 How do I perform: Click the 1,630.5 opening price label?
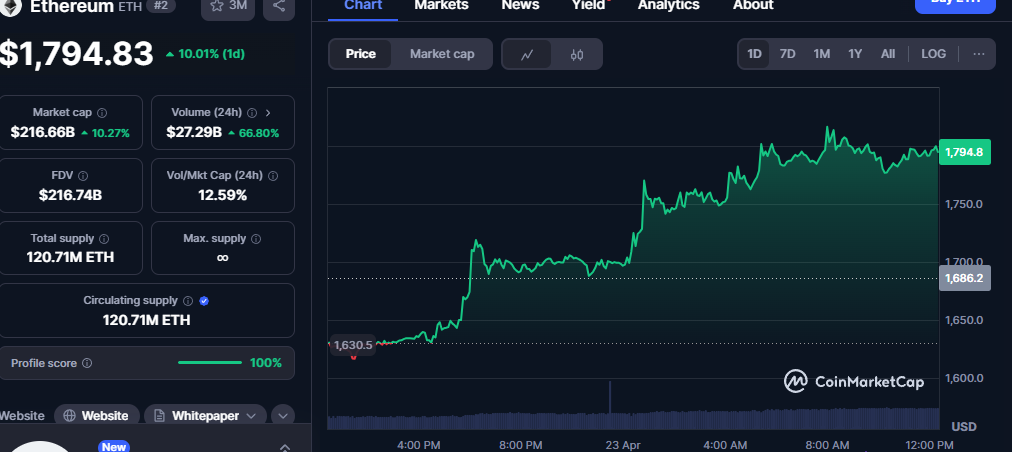click(352, 345)
